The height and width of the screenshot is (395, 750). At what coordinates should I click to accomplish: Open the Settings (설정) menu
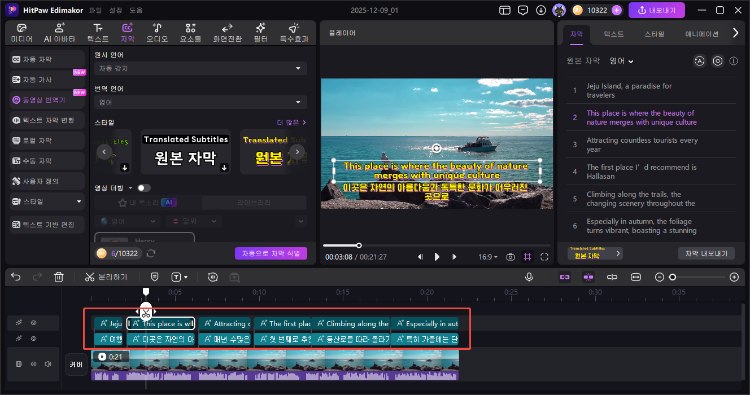point(115,10)
